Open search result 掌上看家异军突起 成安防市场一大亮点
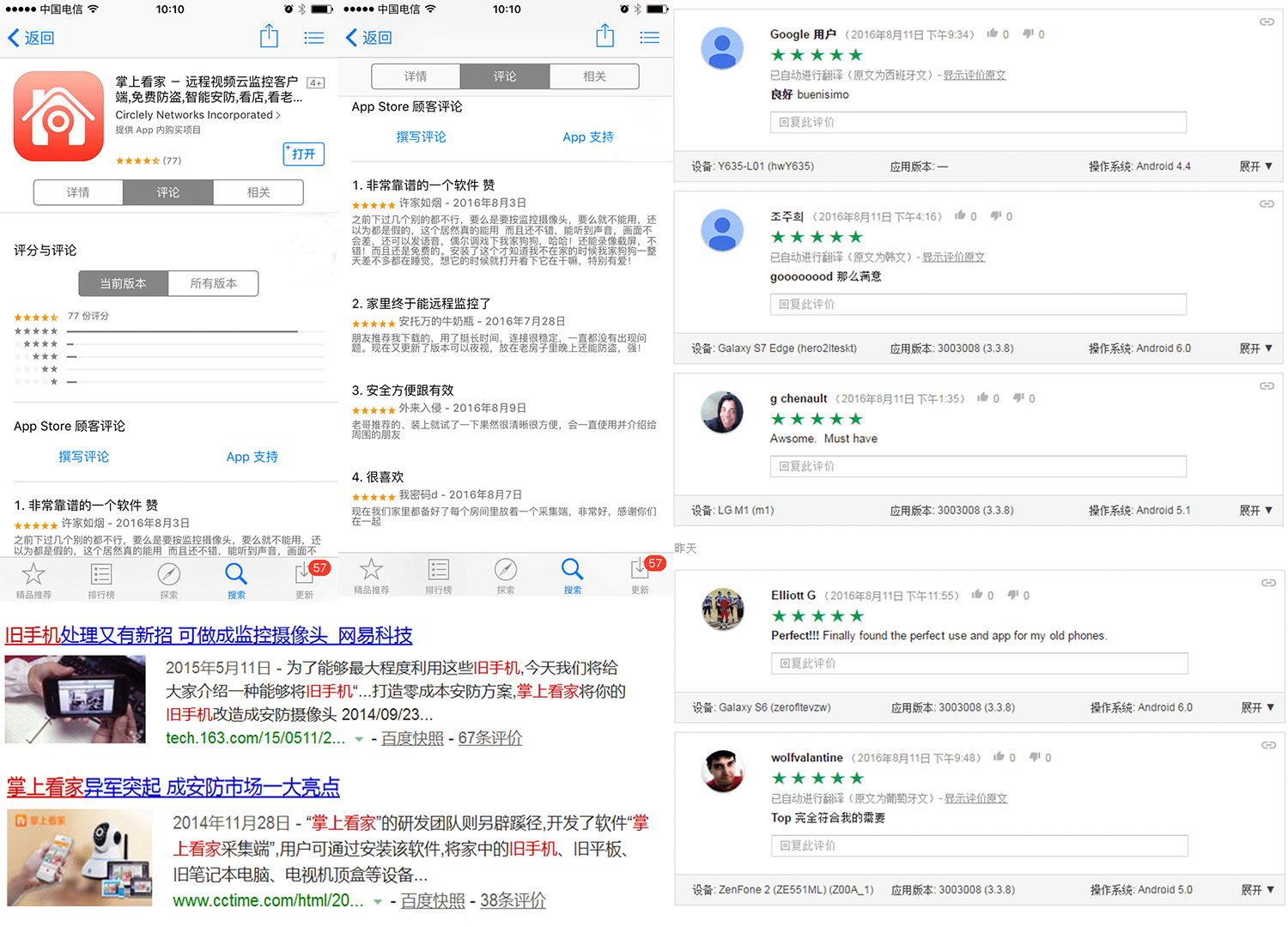 click(173, 787)
